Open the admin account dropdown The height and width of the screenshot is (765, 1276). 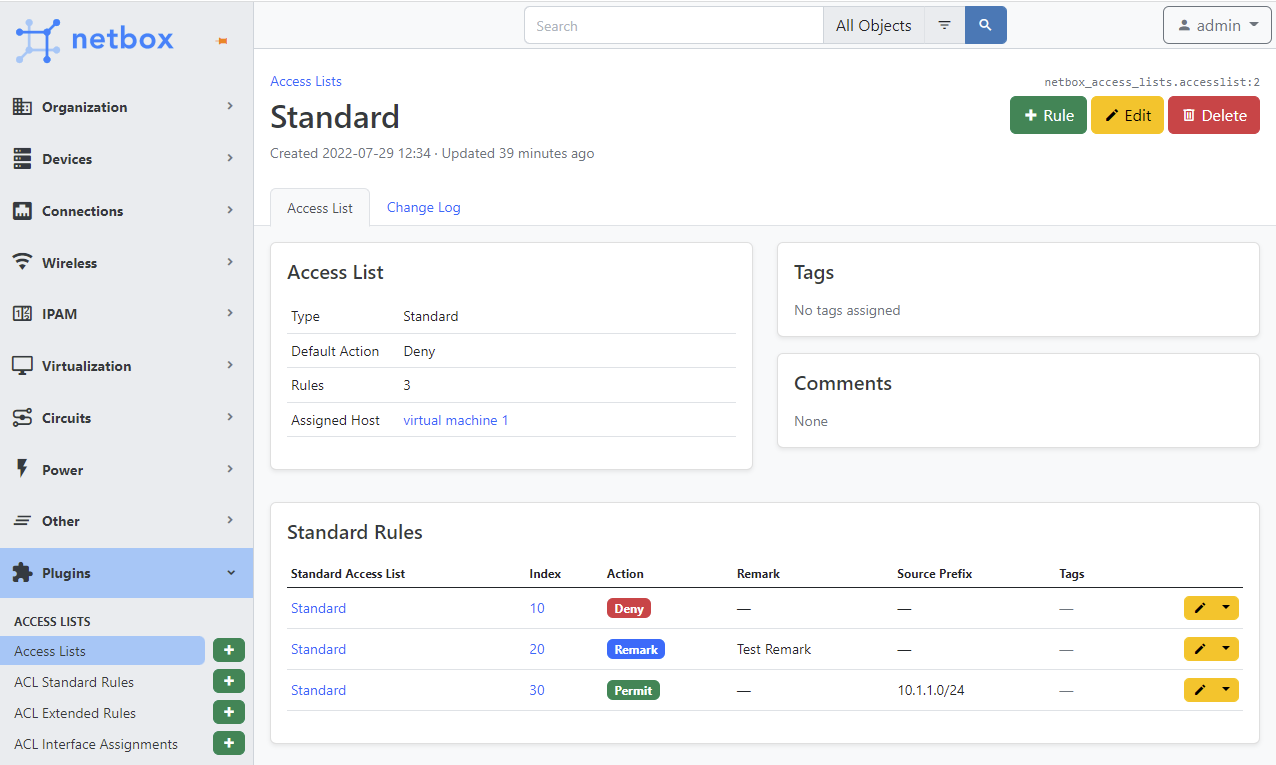click(1216, 25)
